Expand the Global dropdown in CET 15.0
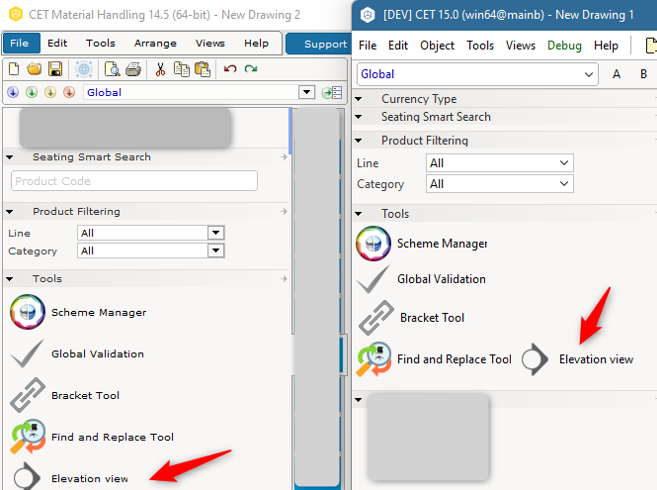Screen dimensions: 657x490 point(477,74)
